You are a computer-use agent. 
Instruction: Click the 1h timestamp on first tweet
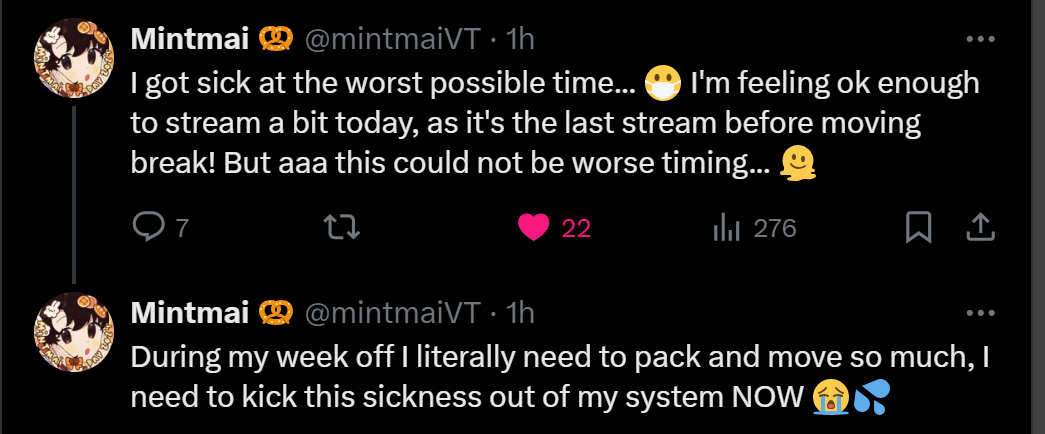point(521,39)
